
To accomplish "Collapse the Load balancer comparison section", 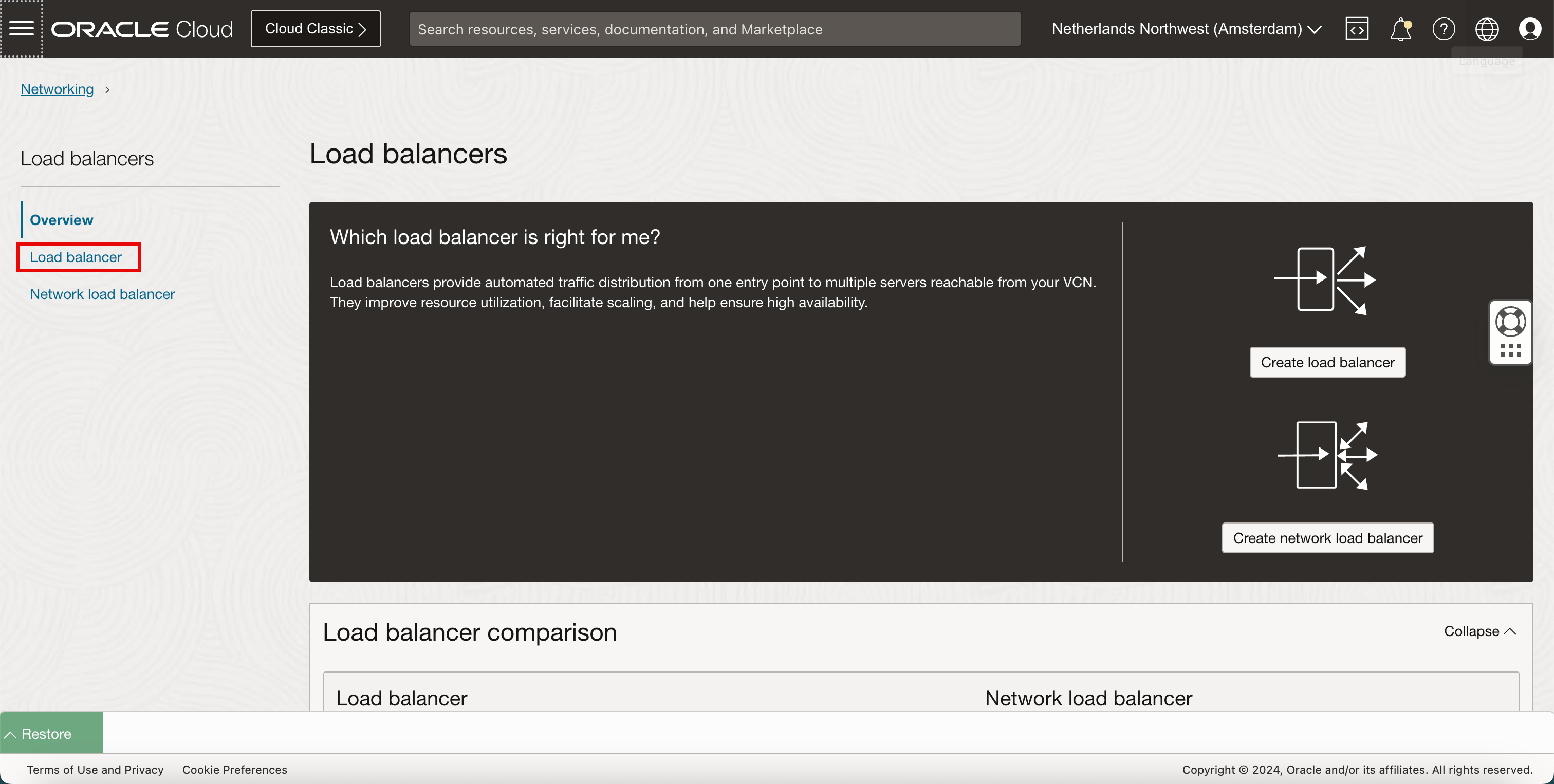I will coord(1479,631).
